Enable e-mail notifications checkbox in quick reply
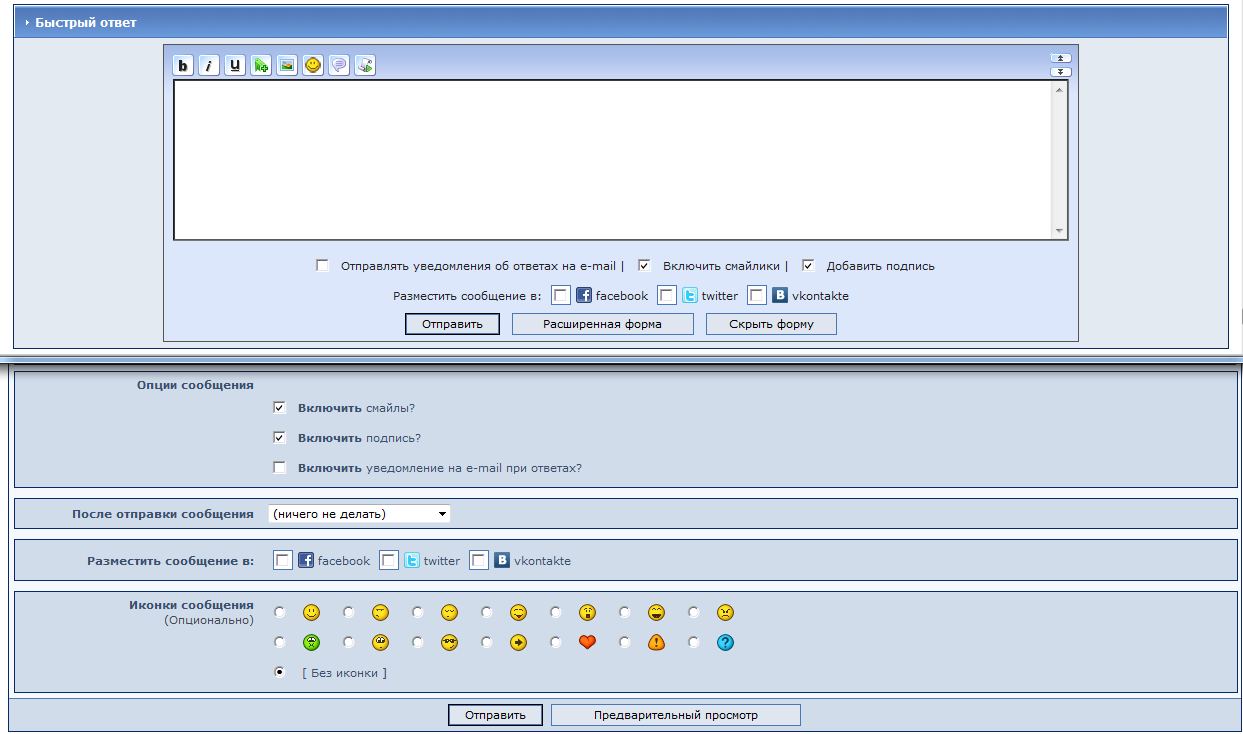1243x734 pixels. (322, 266)
